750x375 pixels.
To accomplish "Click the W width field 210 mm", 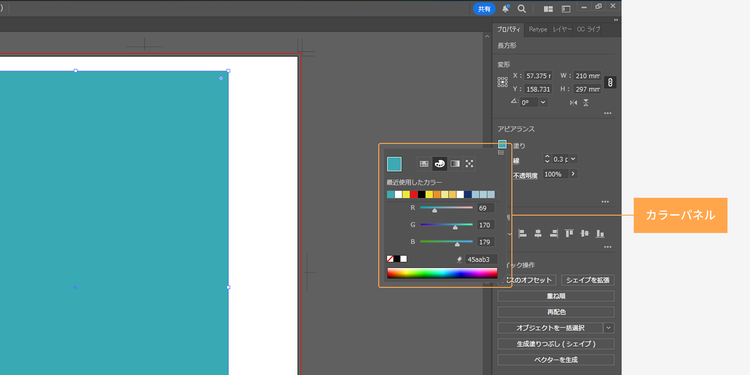I will [587, 76].
